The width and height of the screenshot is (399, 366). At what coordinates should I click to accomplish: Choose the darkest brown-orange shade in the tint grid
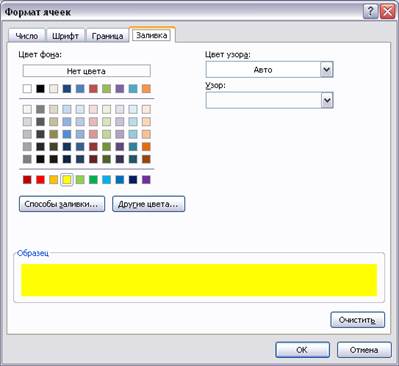(146, 159)
